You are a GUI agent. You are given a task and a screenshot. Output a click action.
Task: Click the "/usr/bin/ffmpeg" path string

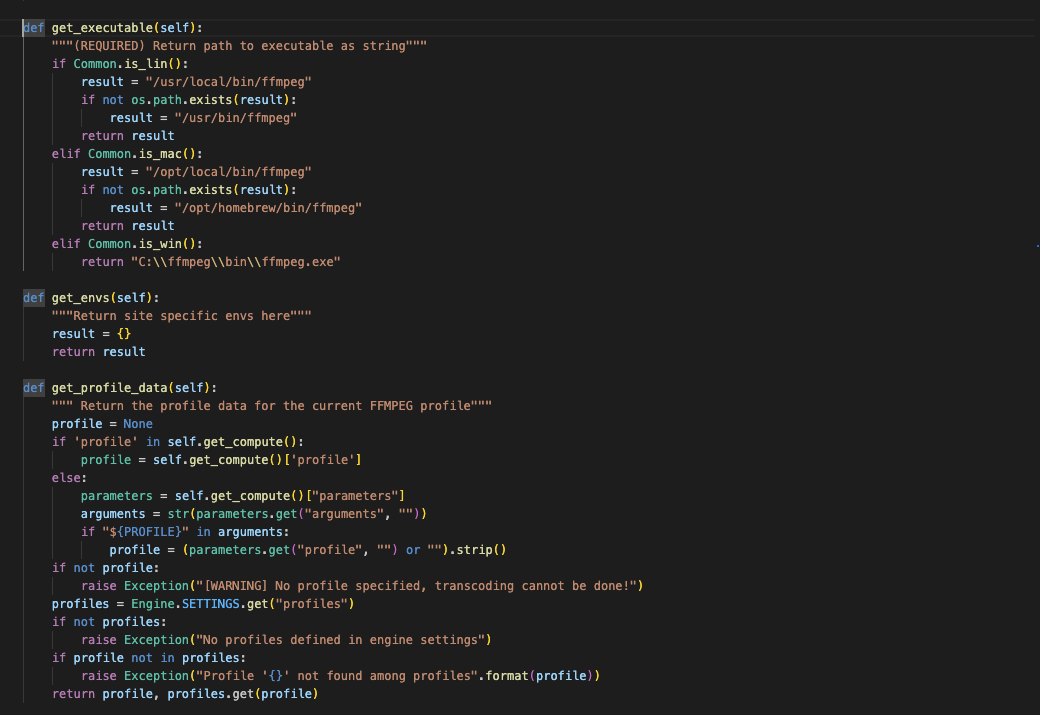click(x=235, y=118)
